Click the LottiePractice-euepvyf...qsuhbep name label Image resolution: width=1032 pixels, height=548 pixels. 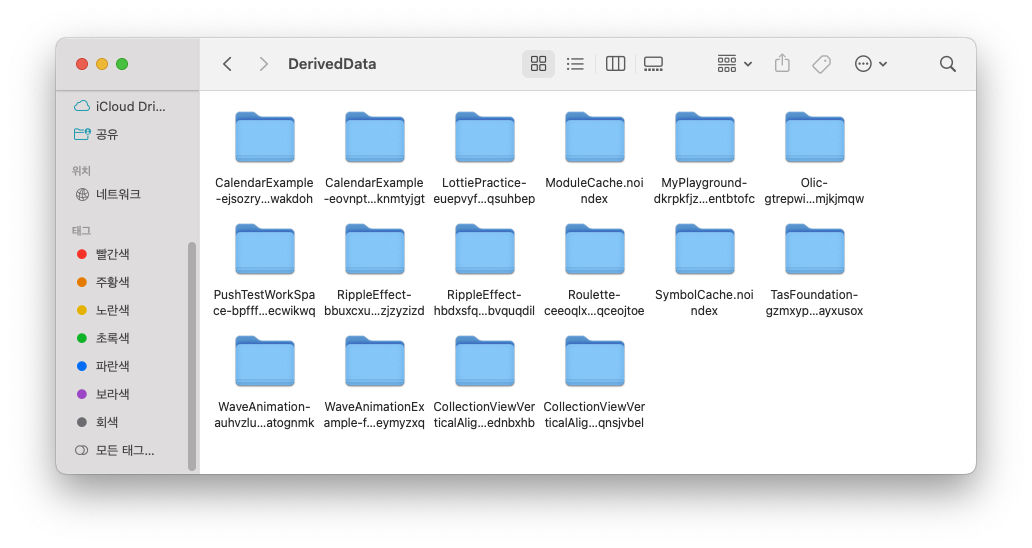pos(484,191)
